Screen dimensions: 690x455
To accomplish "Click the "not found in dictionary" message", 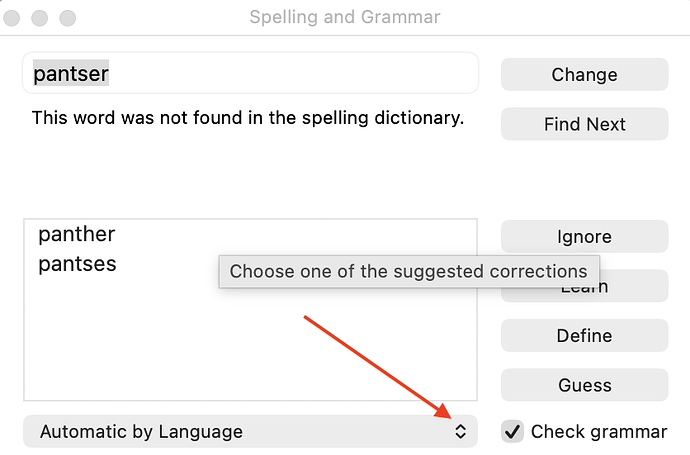I will [248, 118].
